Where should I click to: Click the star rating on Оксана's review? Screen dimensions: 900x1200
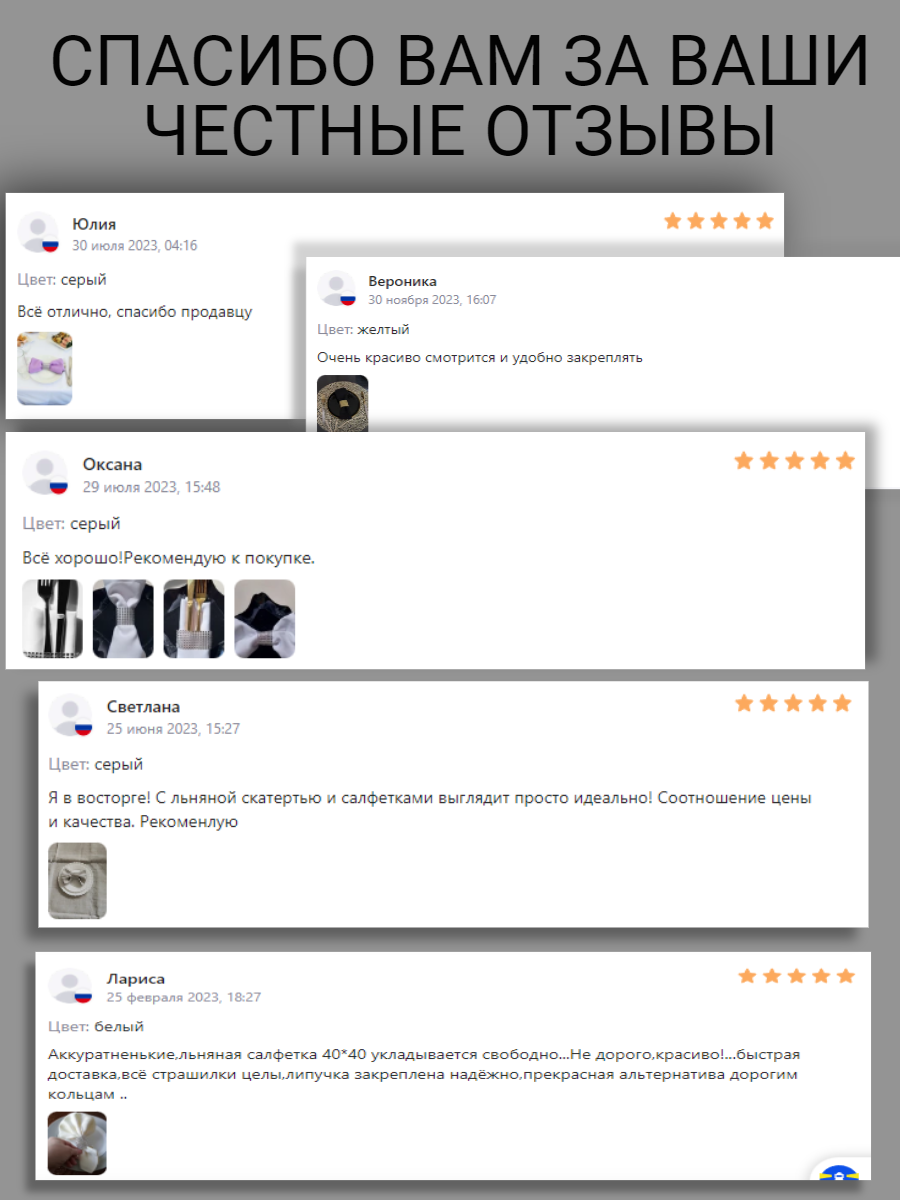point(795,460)
